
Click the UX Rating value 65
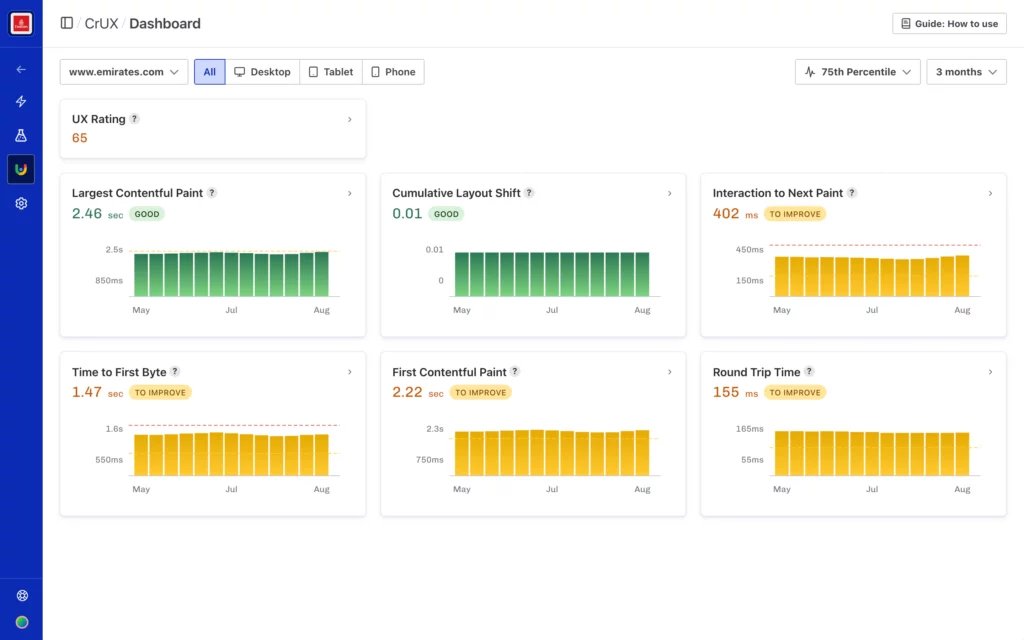click(x=80, y=138)
